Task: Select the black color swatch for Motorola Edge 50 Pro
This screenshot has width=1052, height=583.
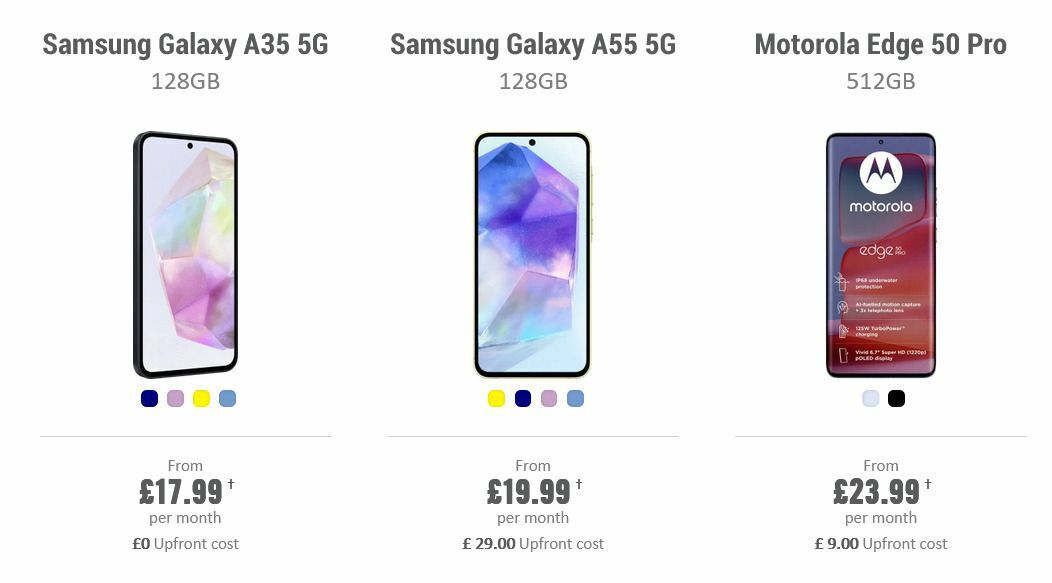Action: (x=896, y=398)
